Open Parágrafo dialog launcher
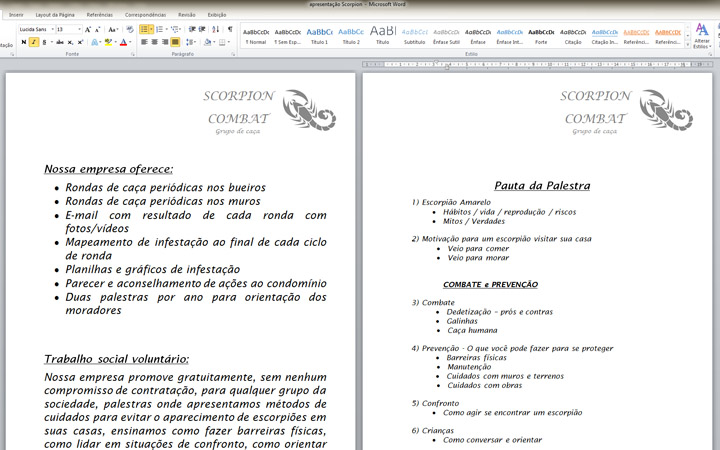 click(233, 54)
